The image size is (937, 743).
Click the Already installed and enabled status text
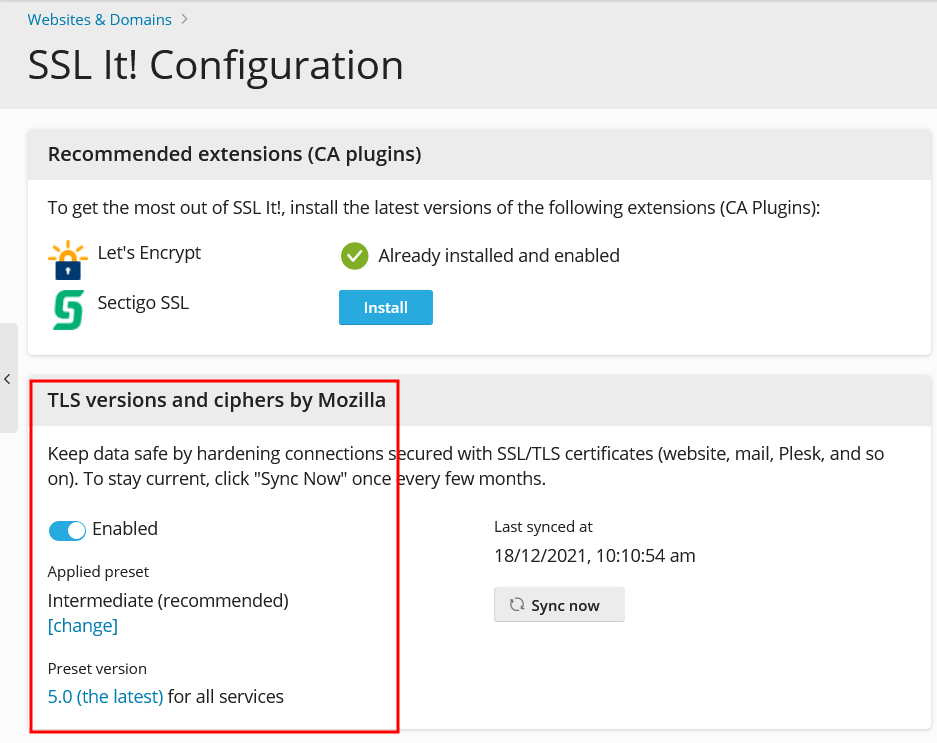pyautogui.click(x=498, y=256)
